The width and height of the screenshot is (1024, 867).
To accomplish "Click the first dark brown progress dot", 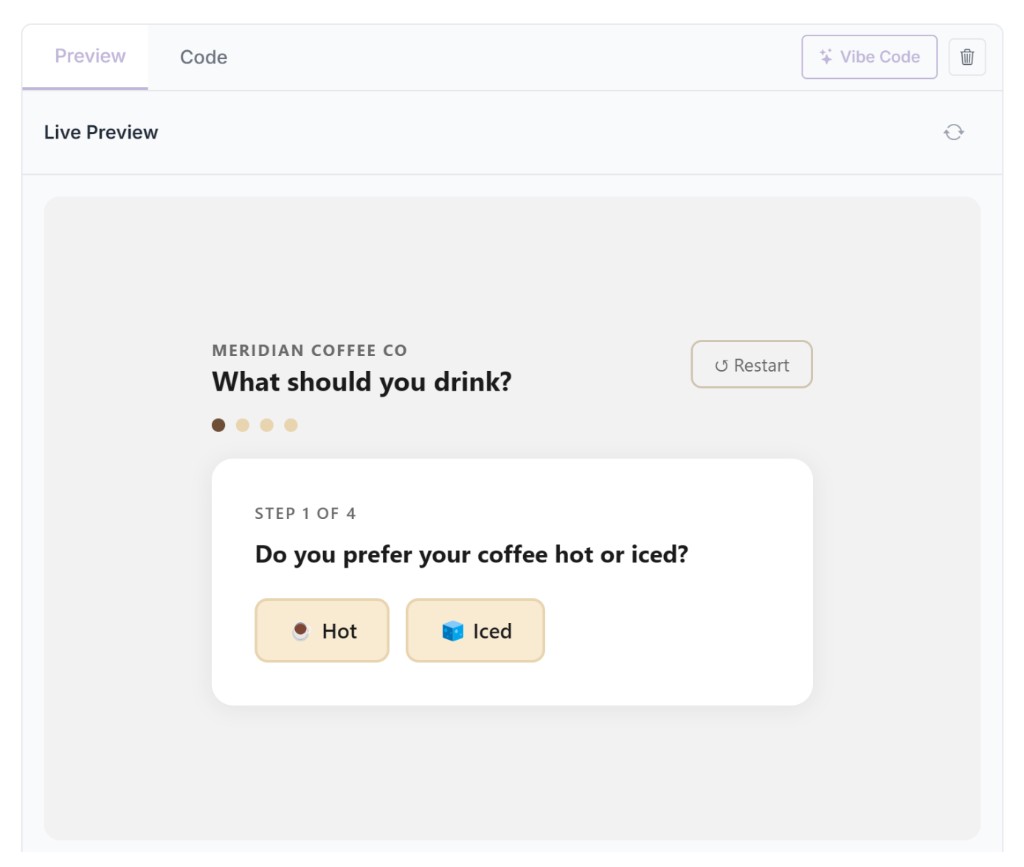I will [x=218, y=425].
